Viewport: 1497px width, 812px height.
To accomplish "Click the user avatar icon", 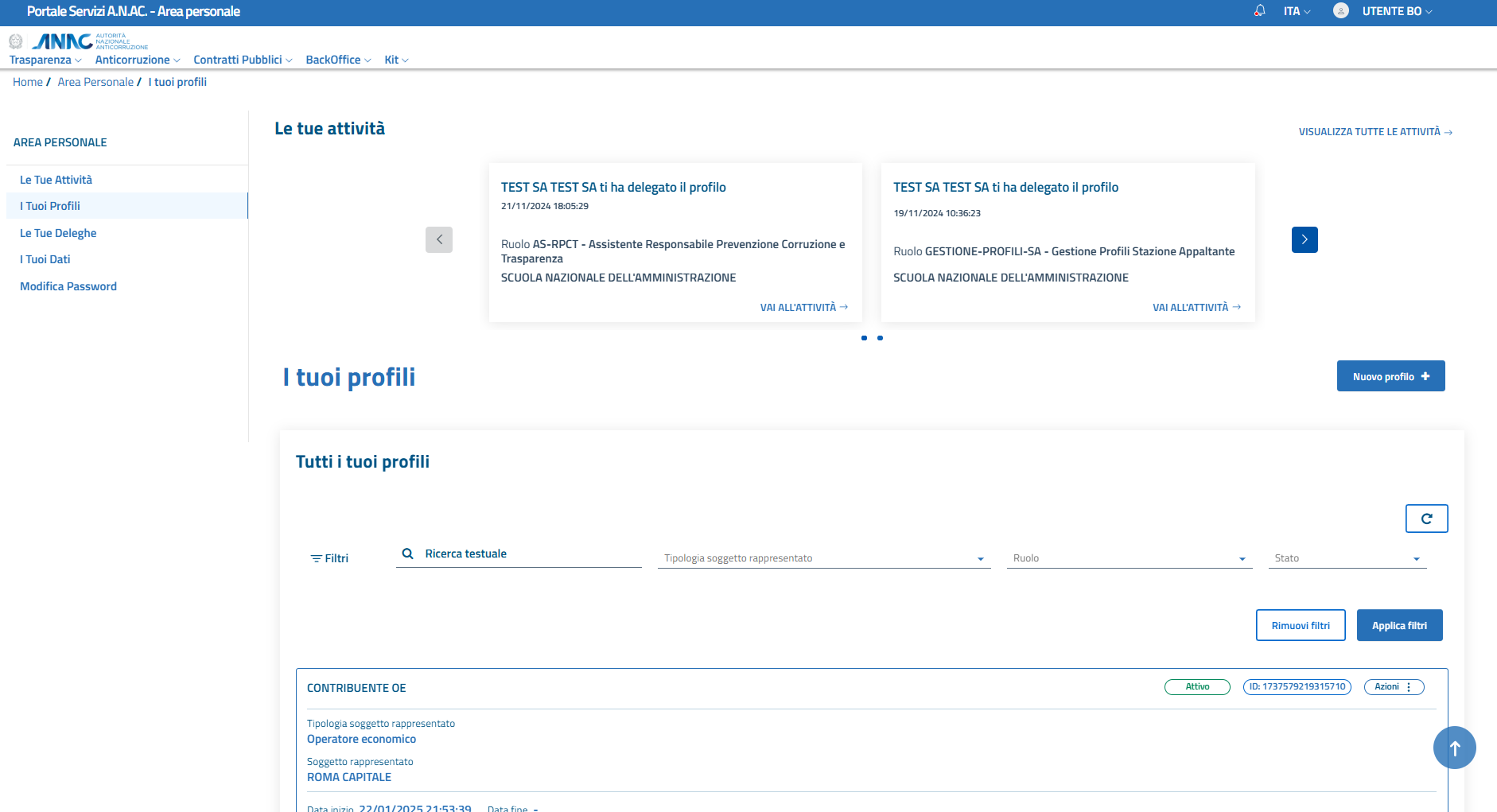I will pyautogui.click(x=1340, y=11).
